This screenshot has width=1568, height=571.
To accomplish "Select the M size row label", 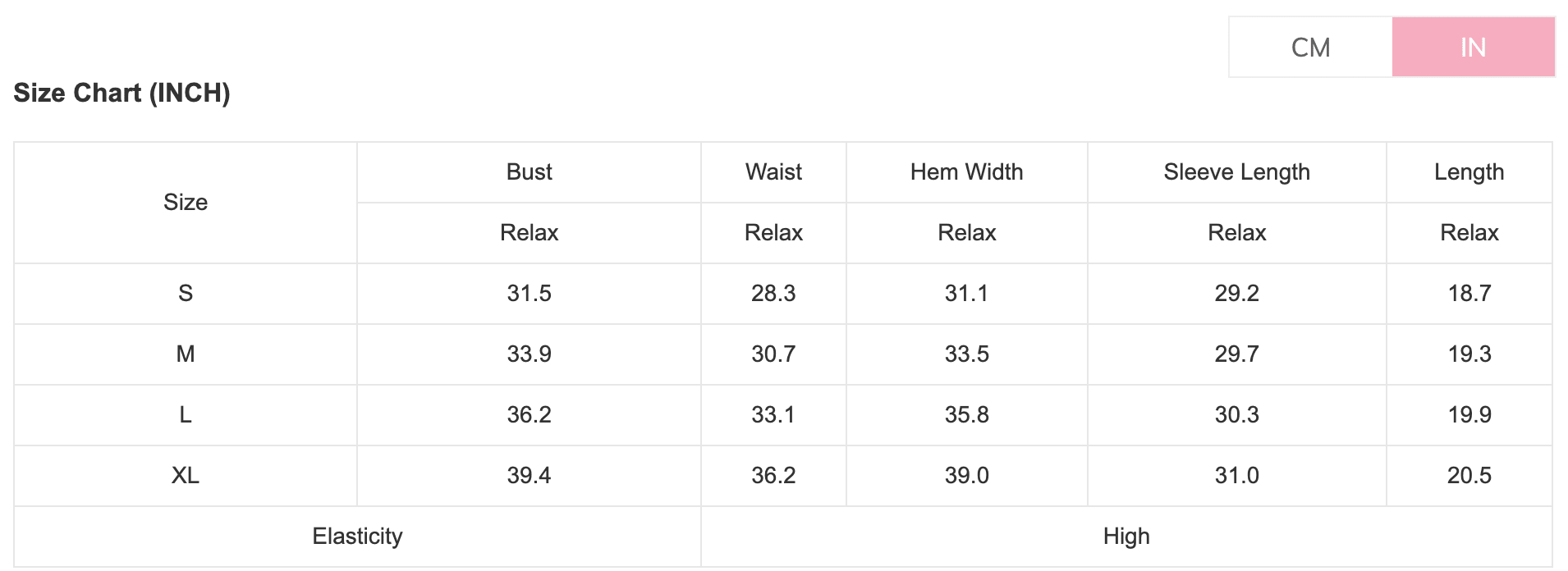I will [x=186, y=354].
